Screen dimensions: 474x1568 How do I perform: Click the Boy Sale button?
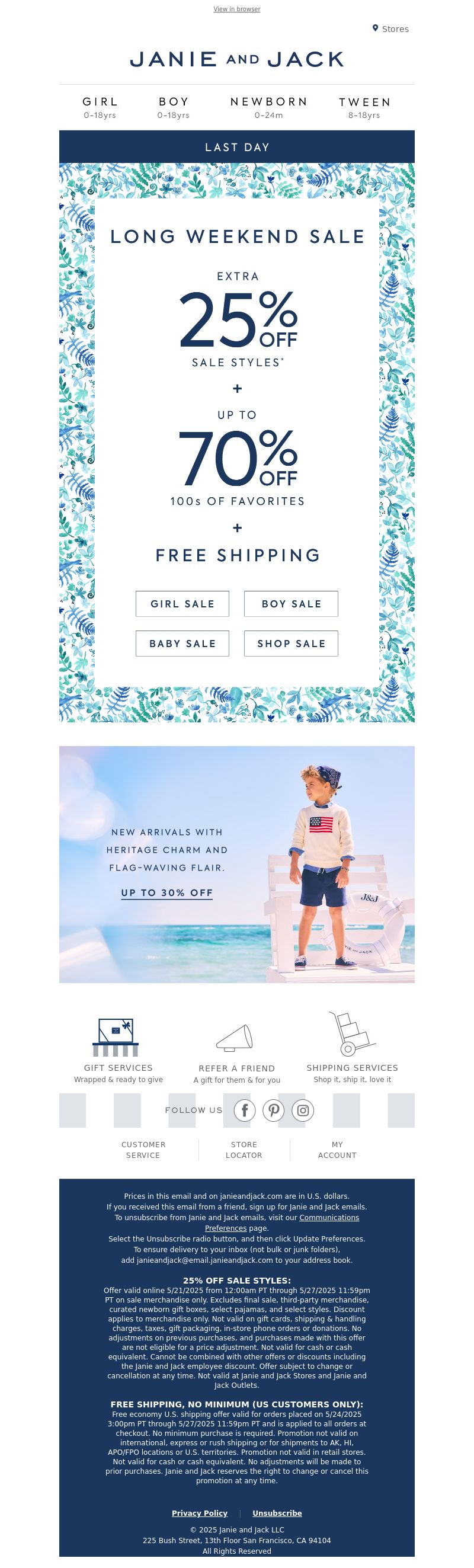pyautogui.click(x=292, y=604)
